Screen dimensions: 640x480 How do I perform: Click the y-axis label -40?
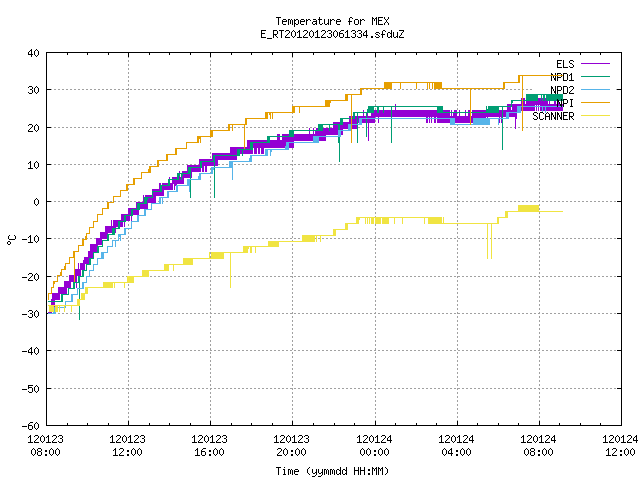pos(31,351)
